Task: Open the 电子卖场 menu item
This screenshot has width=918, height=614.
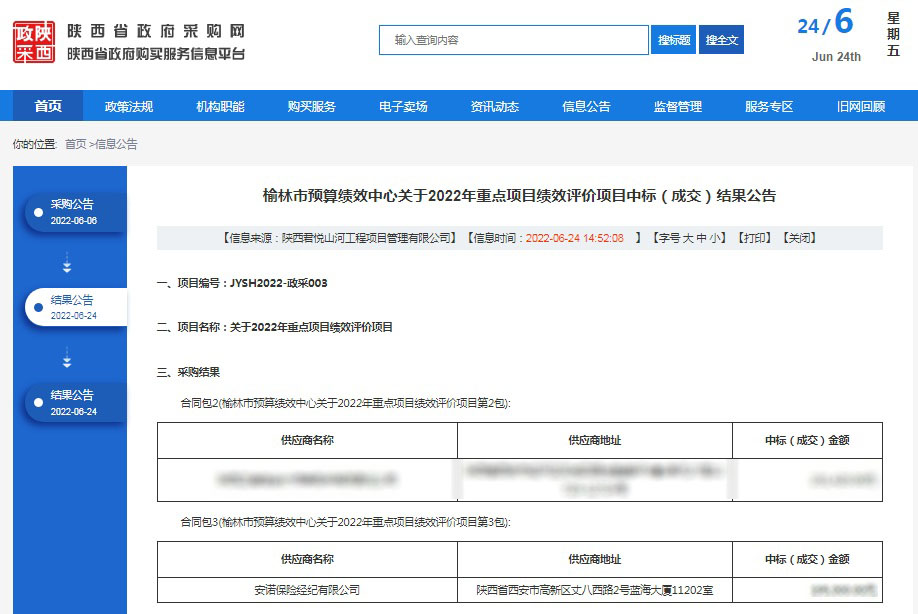Action: tap(403, 107)
